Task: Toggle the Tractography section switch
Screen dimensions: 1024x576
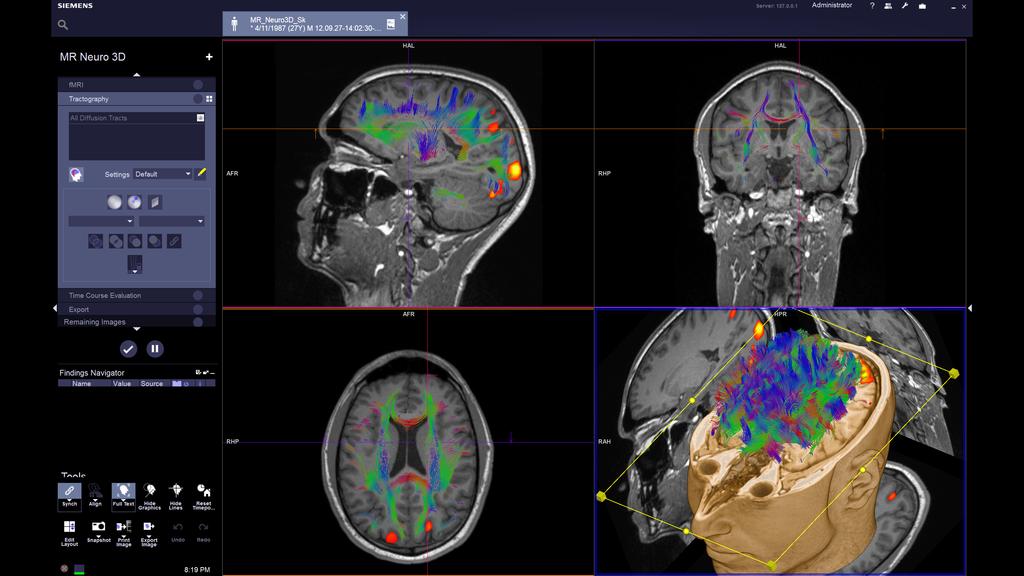Action: click(x=198, y=97)
